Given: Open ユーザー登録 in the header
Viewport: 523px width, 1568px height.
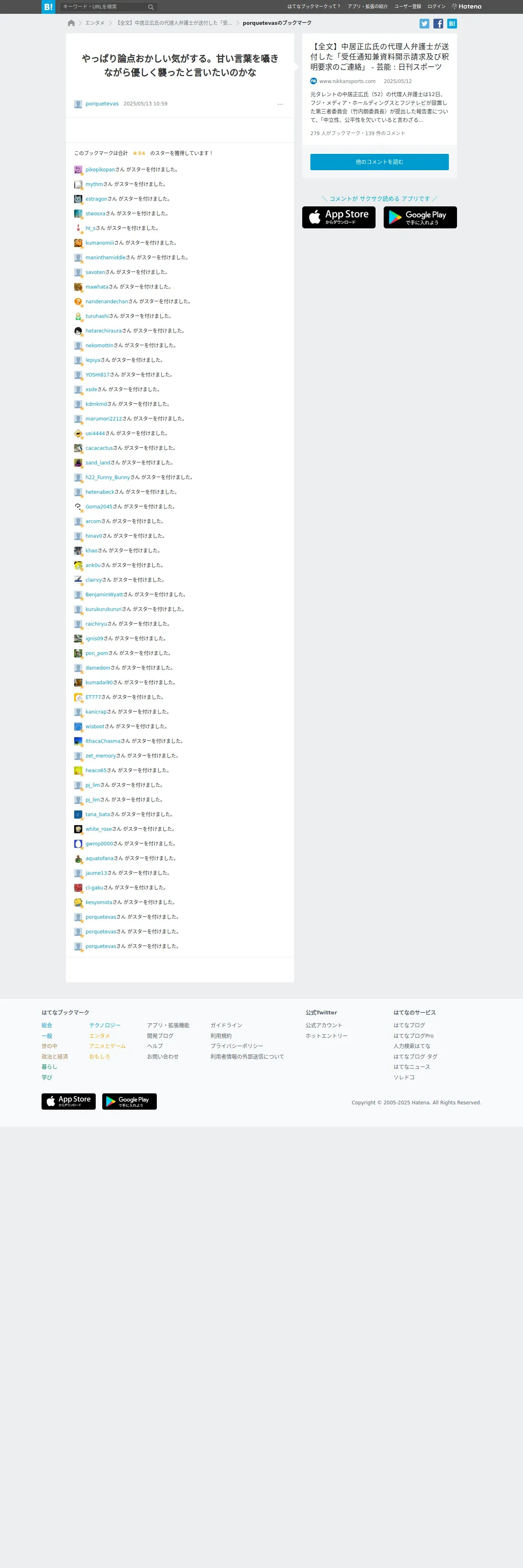Looking at the screenshot, I should pyautogui.click(x=407, y=7).
